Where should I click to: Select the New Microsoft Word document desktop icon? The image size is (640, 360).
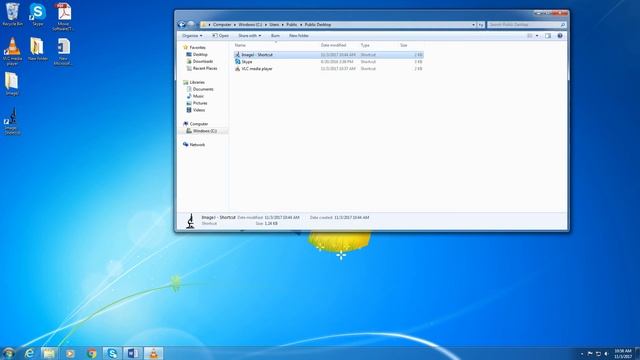point(63,51)
